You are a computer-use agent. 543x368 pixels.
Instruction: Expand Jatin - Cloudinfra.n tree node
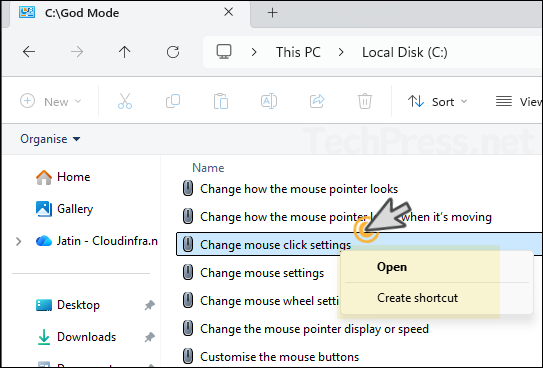[x=19, y=241]
